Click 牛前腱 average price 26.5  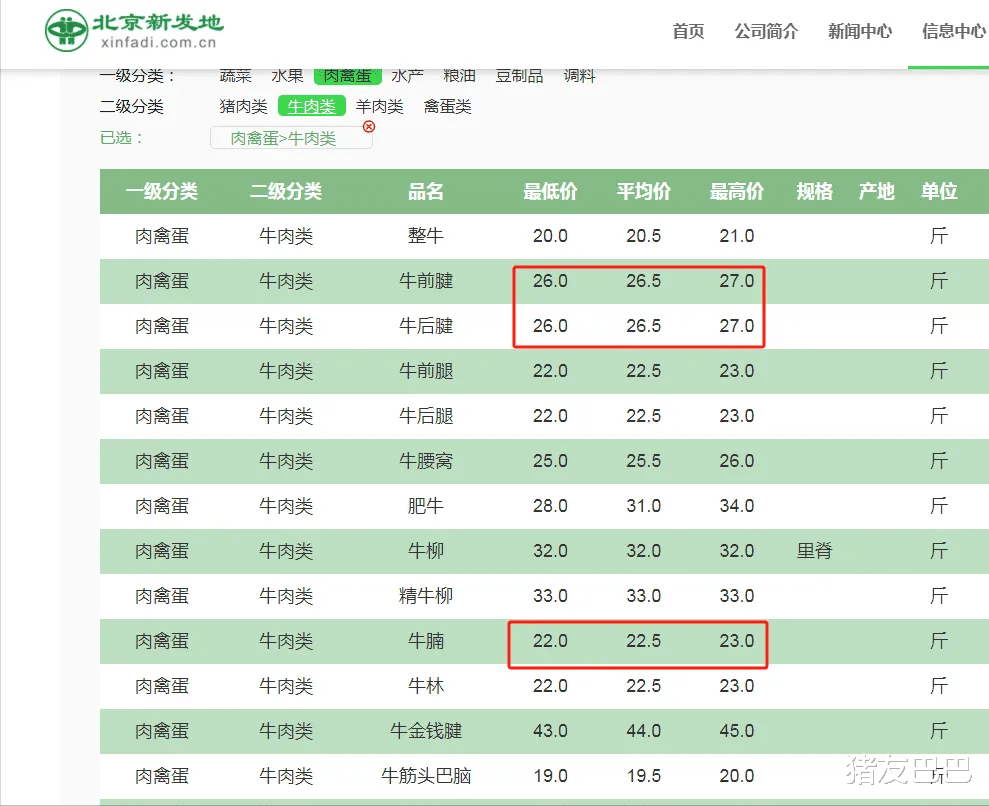643,281
